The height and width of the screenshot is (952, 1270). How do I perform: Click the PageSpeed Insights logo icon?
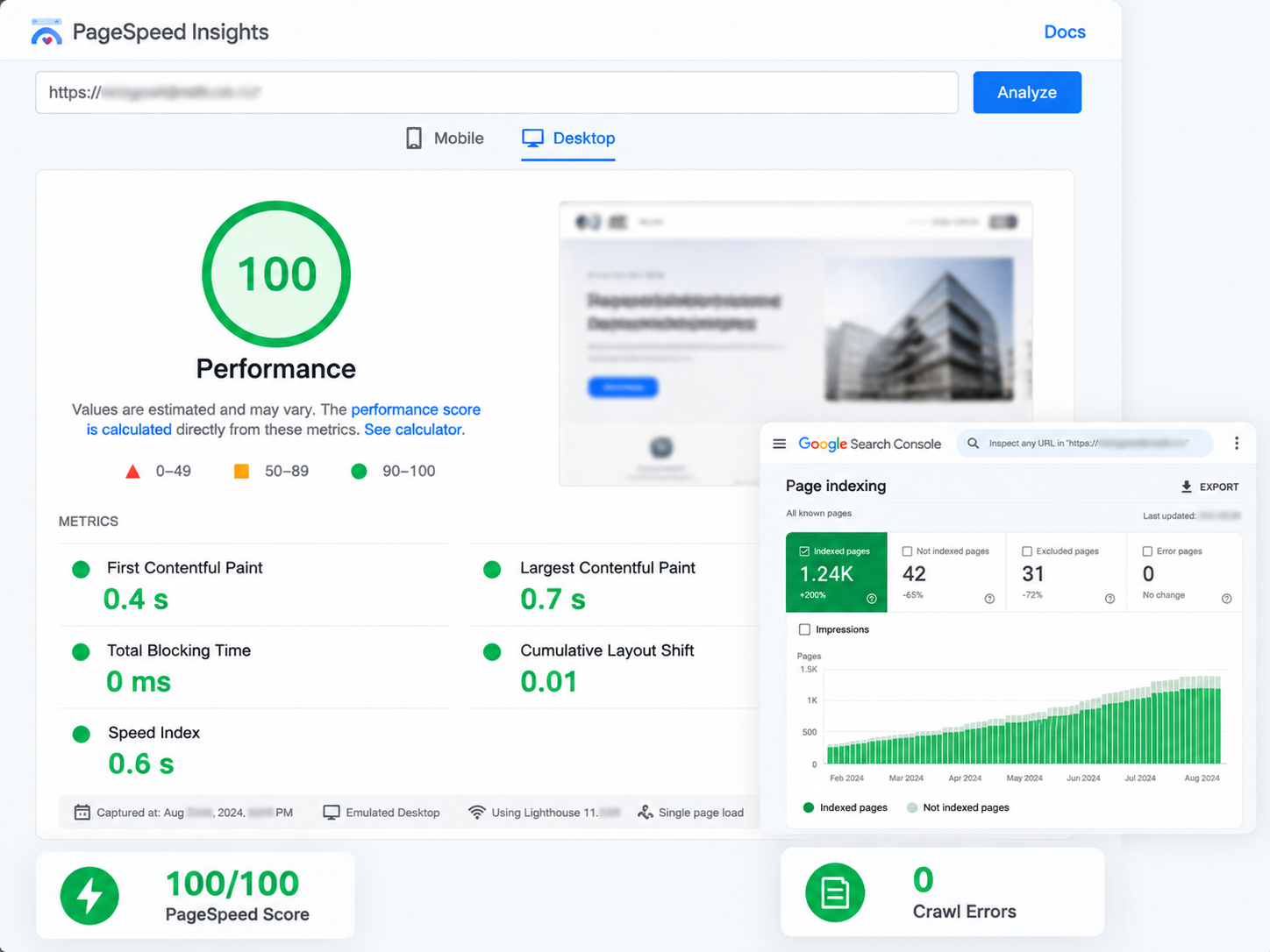[46, 32]
